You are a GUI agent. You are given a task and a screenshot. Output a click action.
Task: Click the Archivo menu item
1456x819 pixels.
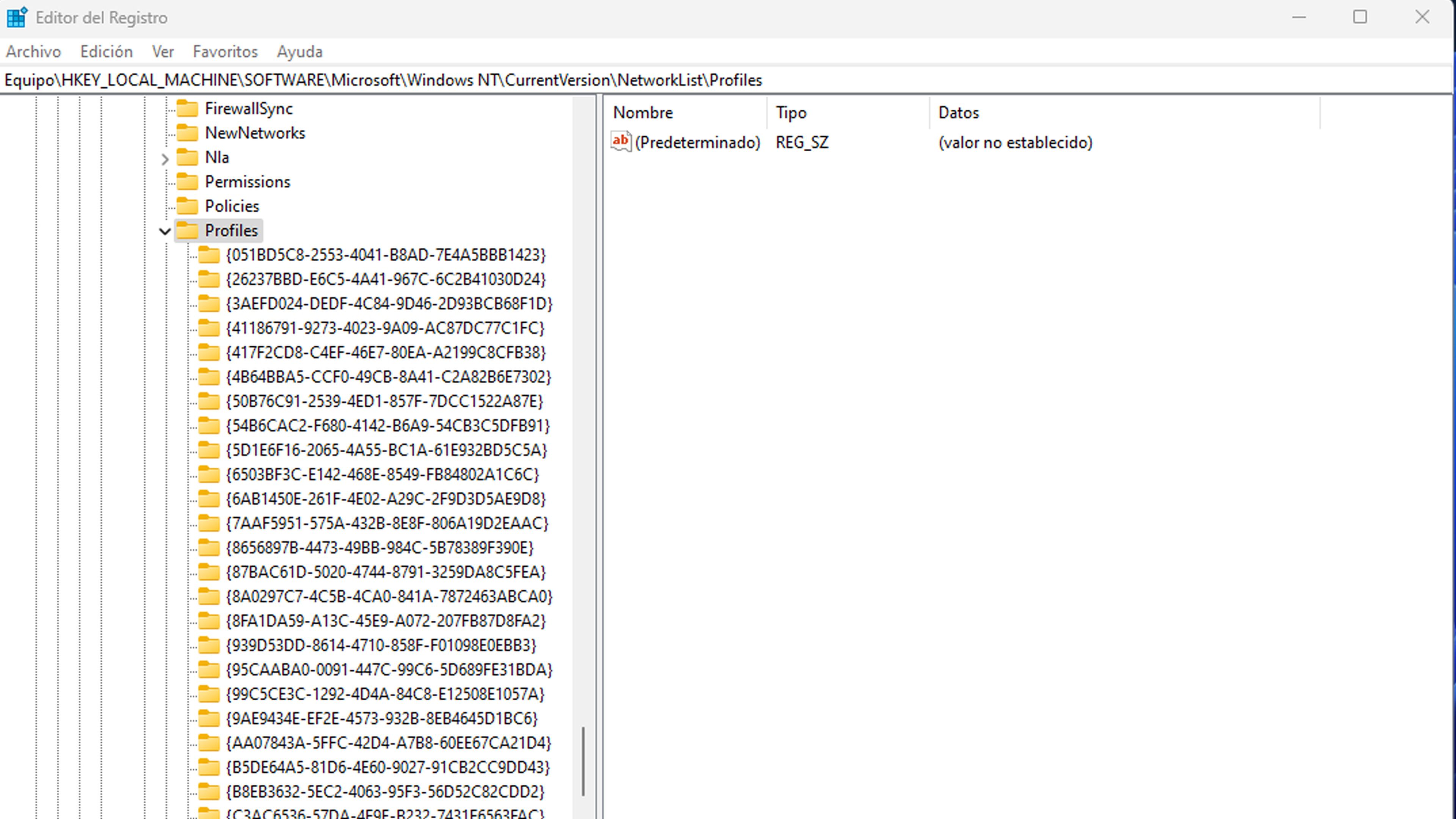[x=33, y=51]
